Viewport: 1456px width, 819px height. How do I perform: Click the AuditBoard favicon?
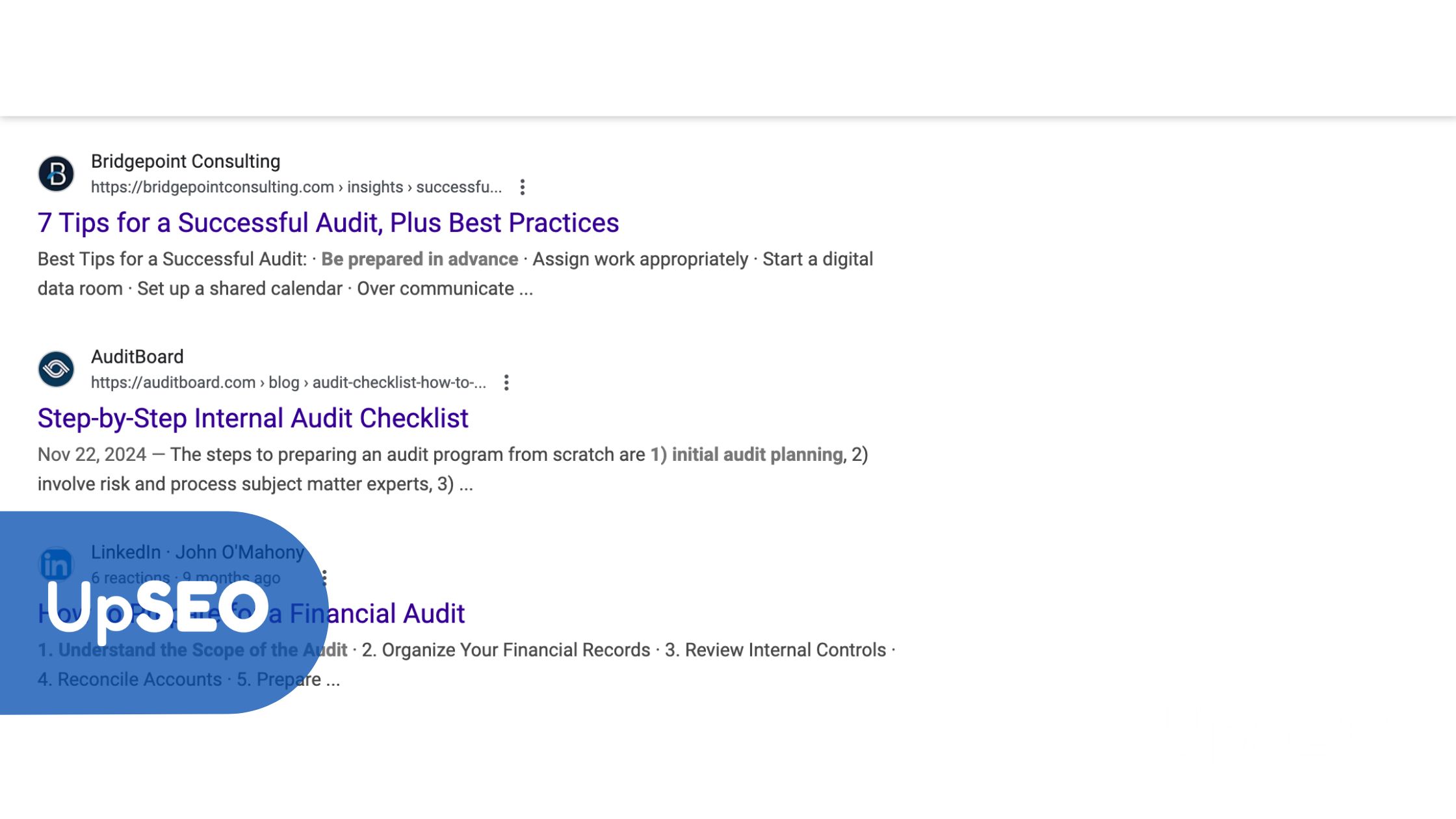click(56, 369)
